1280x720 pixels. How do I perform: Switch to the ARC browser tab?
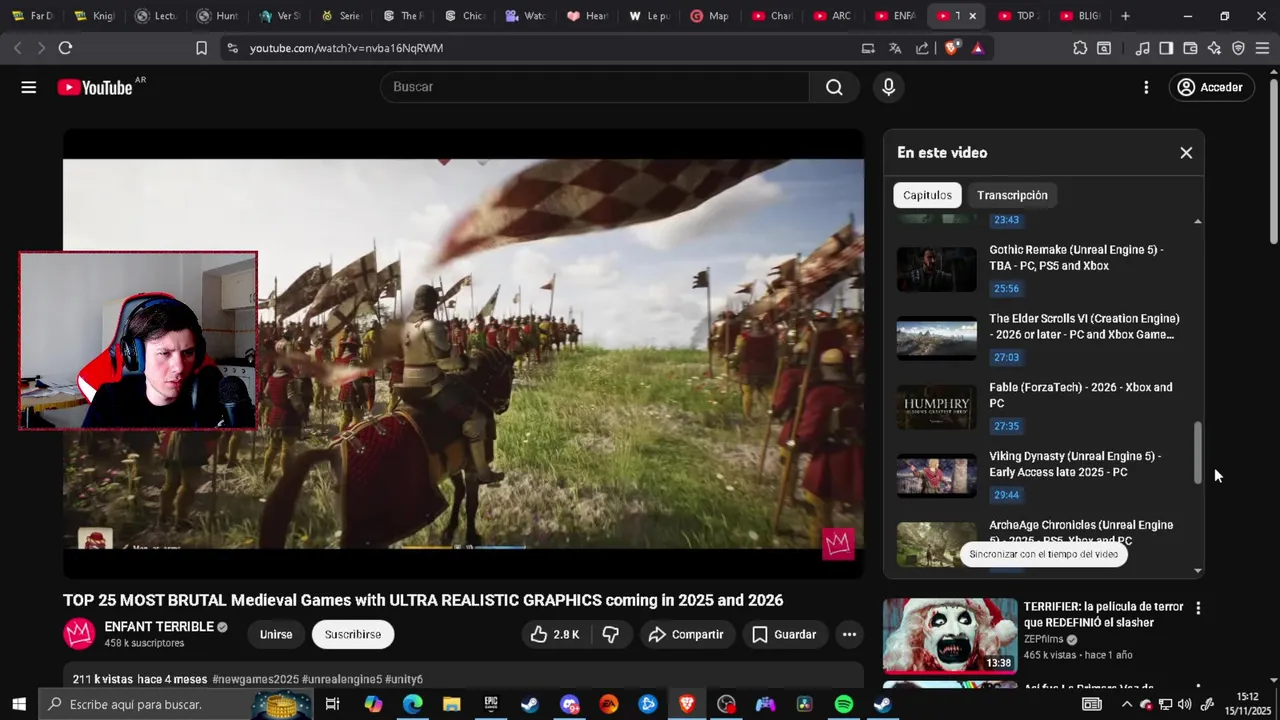tap(833, 16)
